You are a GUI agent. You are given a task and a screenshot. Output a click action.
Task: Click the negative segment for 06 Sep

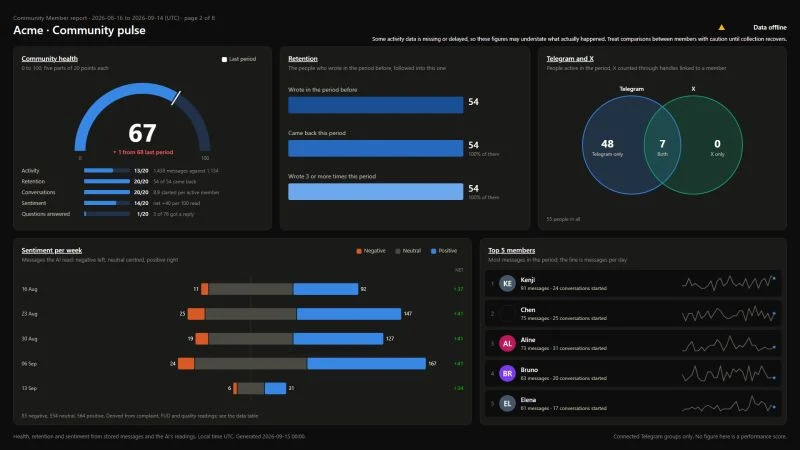coord(186,363)
